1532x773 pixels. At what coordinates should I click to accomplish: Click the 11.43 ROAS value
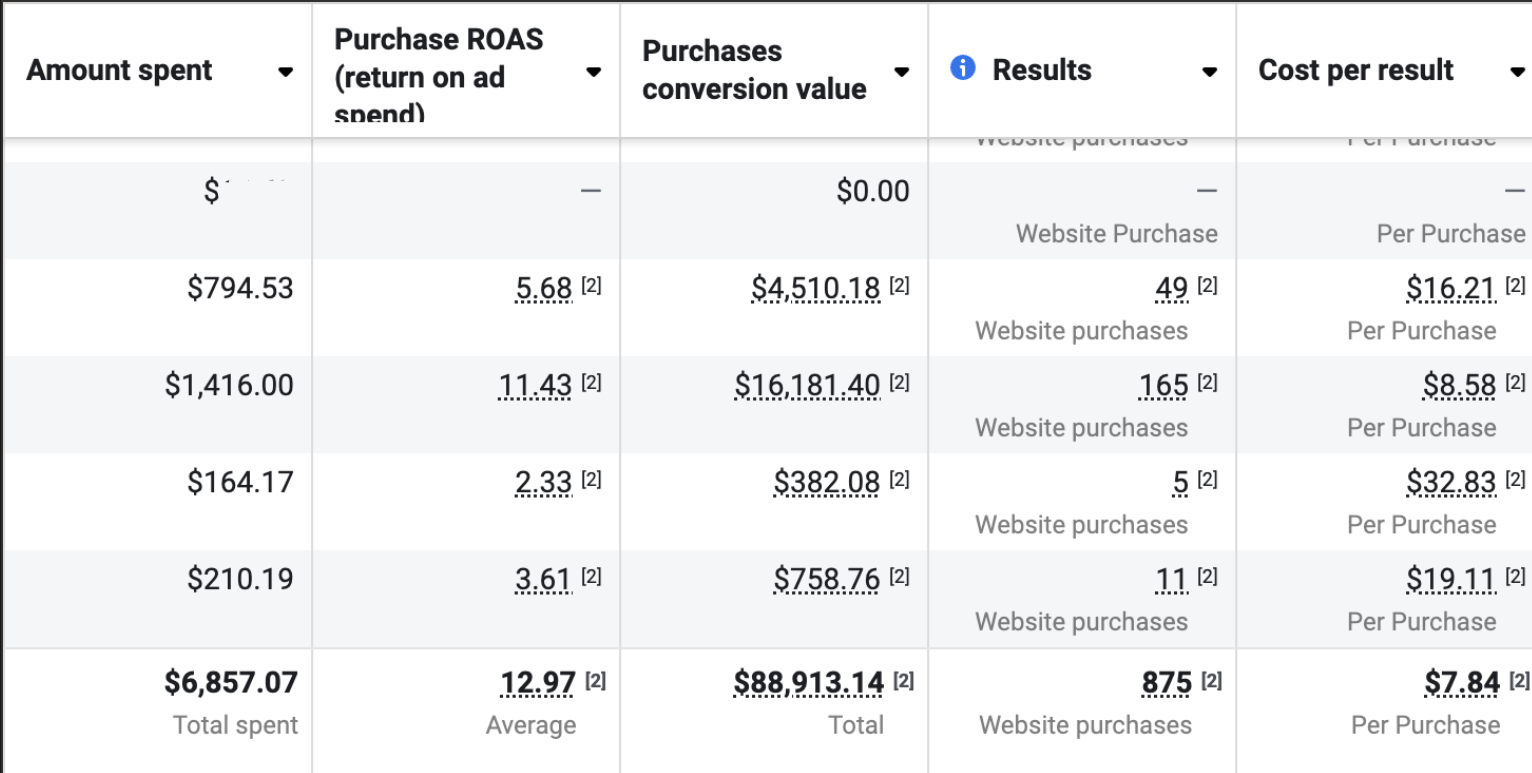pos(535,386)
